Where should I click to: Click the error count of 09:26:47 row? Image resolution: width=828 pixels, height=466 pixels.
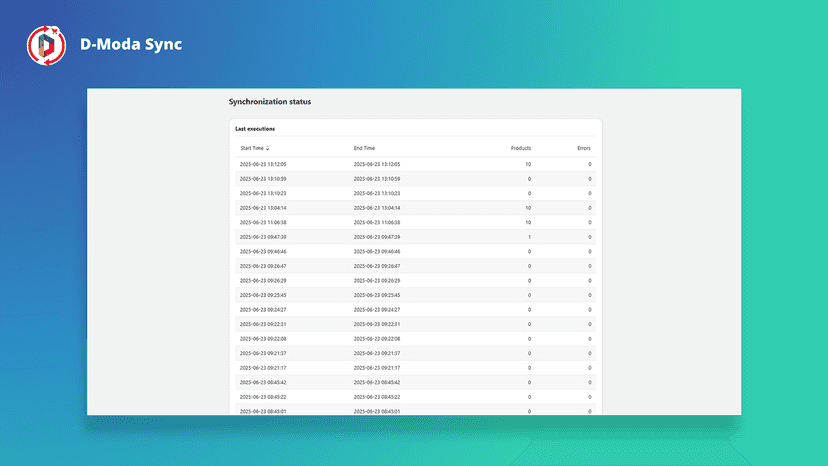[590, 266]
